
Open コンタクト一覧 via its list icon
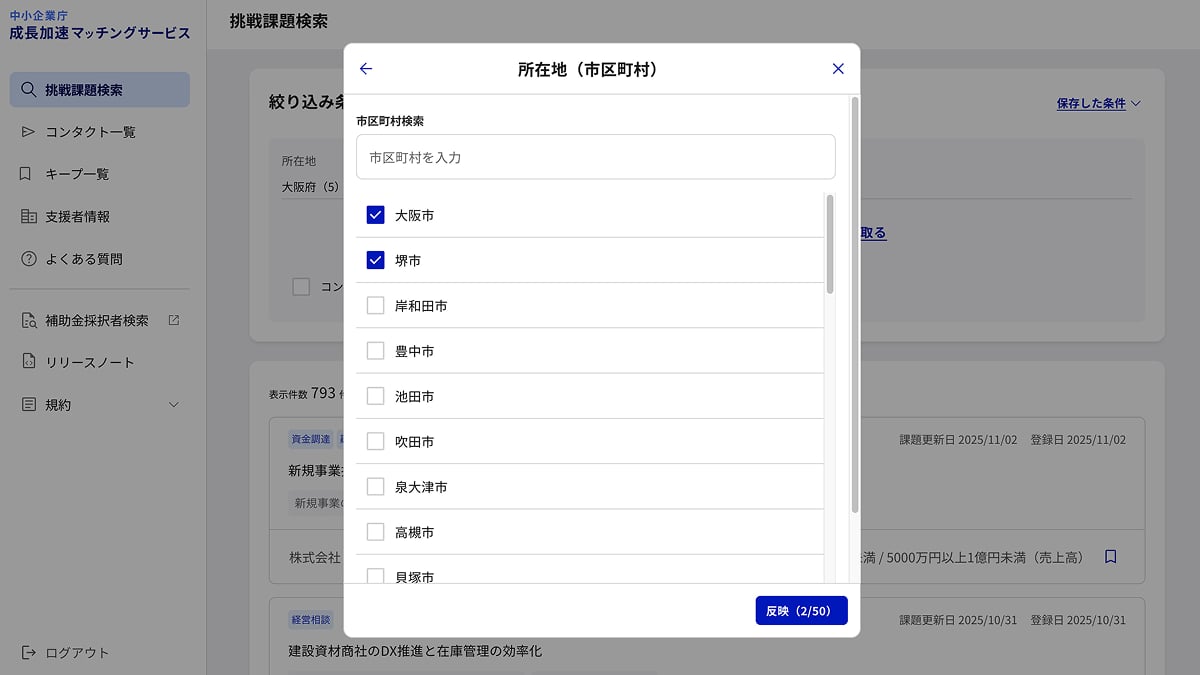pos(28,131)
